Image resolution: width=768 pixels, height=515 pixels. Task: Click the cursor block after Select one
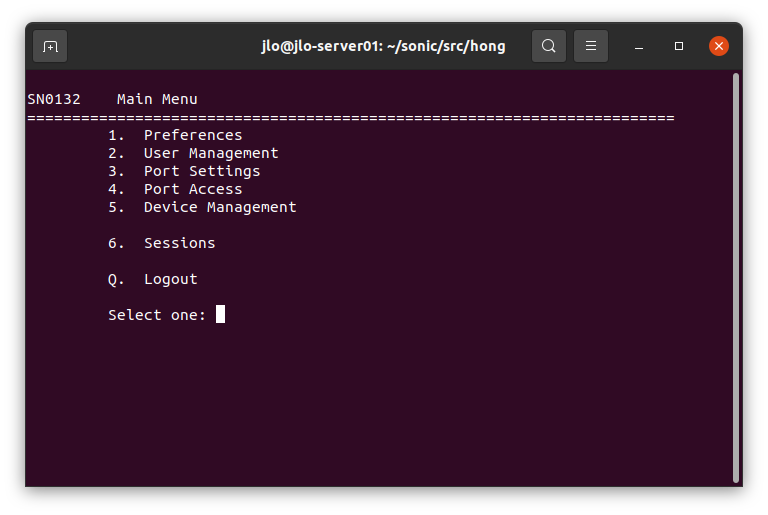click(x=220, y=314)
